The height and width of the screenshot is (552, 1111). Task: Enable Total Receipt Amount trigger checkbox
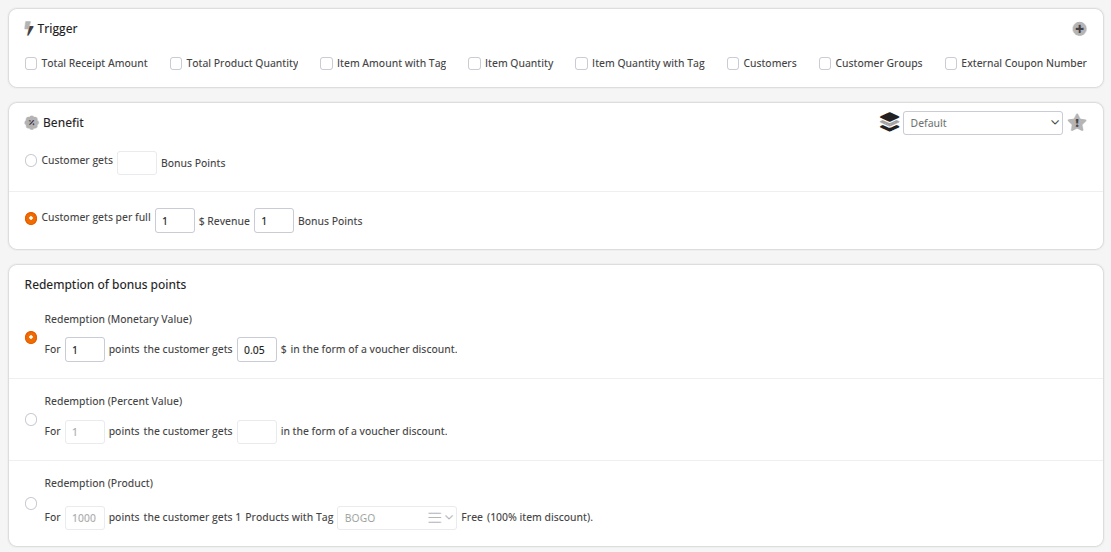point(31,64)
